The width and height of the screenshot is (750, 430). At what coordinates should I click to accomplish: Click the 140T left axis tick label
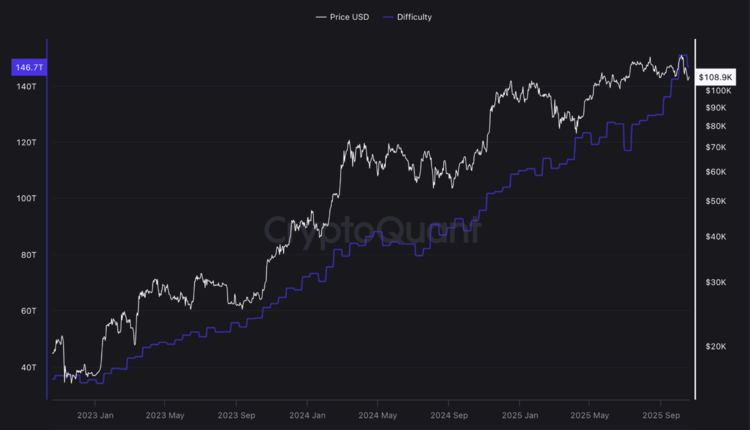(25, 87)
